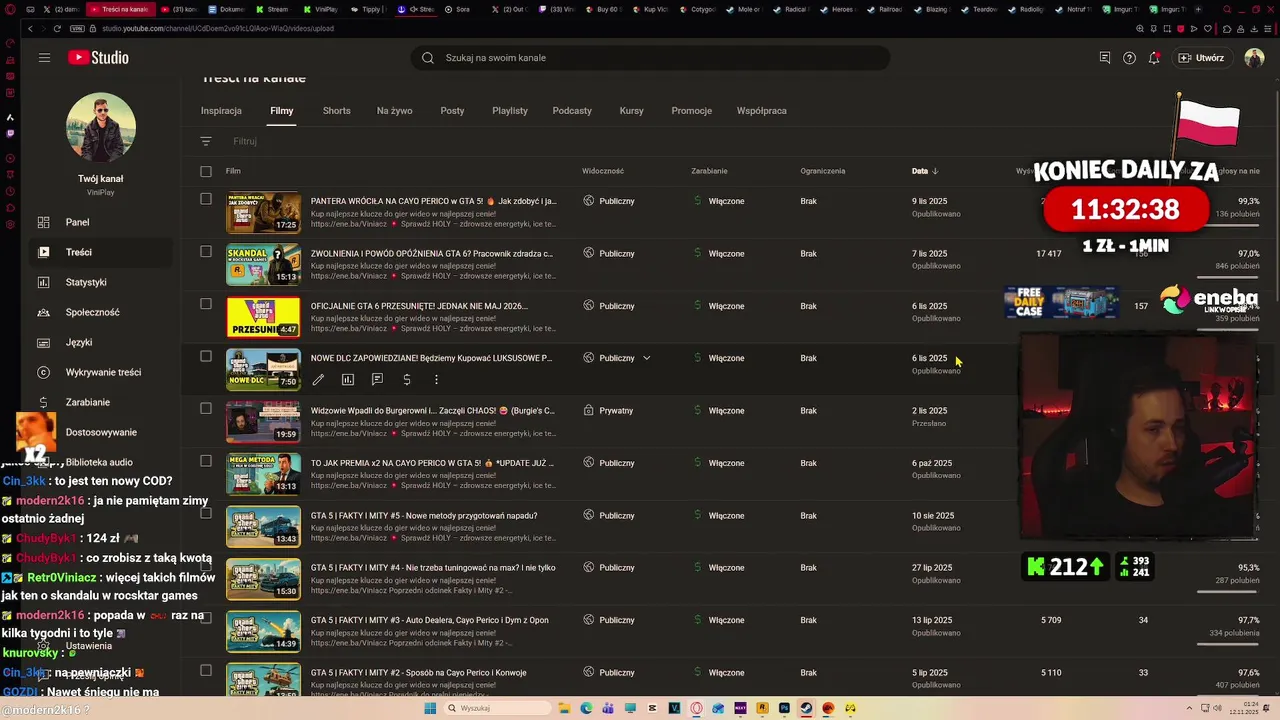The image size is (1280, 720).
Task: Open Steam from the Windows taskbar
Action: pos(806,708)
